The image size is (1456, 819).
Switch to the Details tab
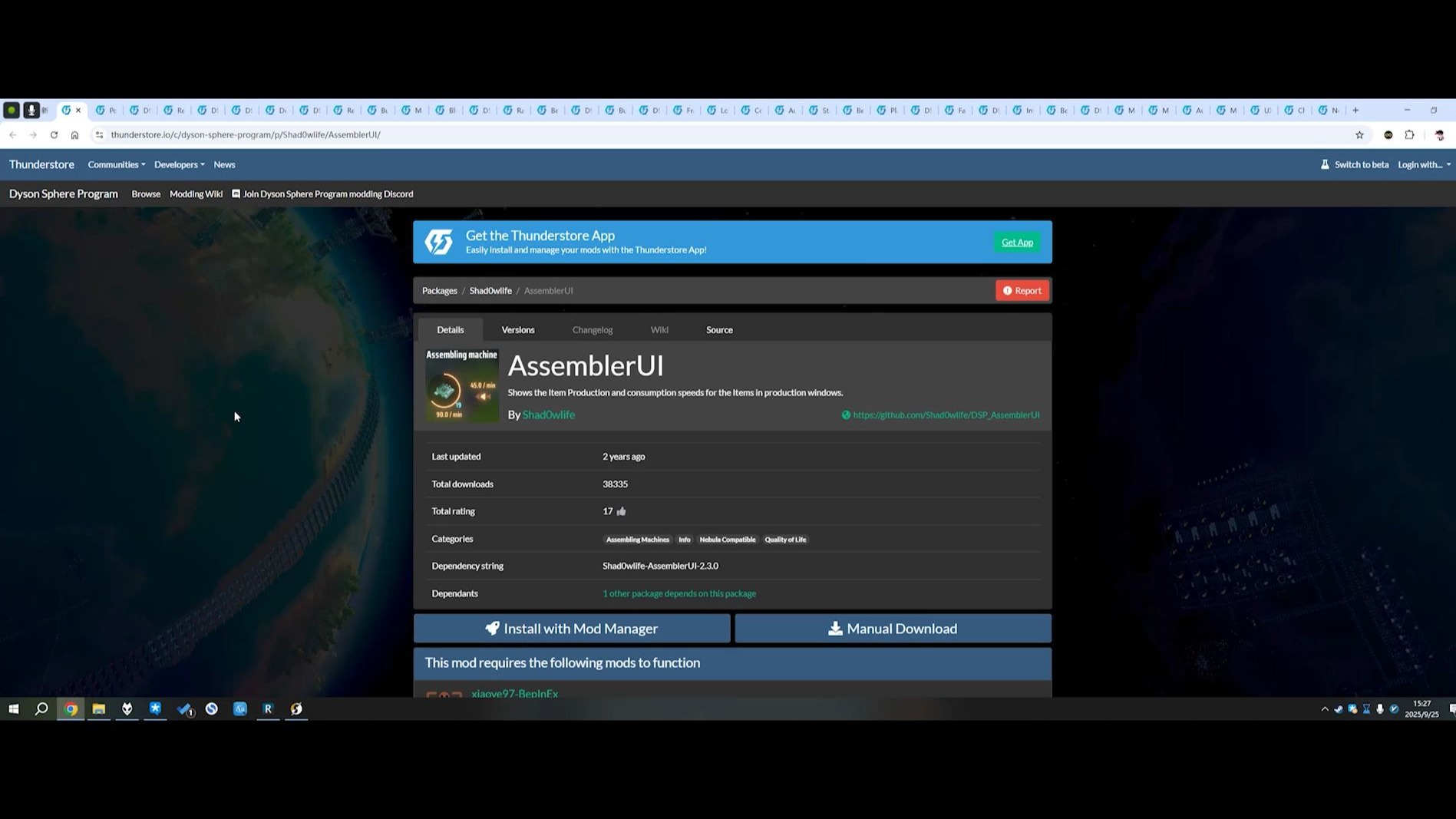451,330
